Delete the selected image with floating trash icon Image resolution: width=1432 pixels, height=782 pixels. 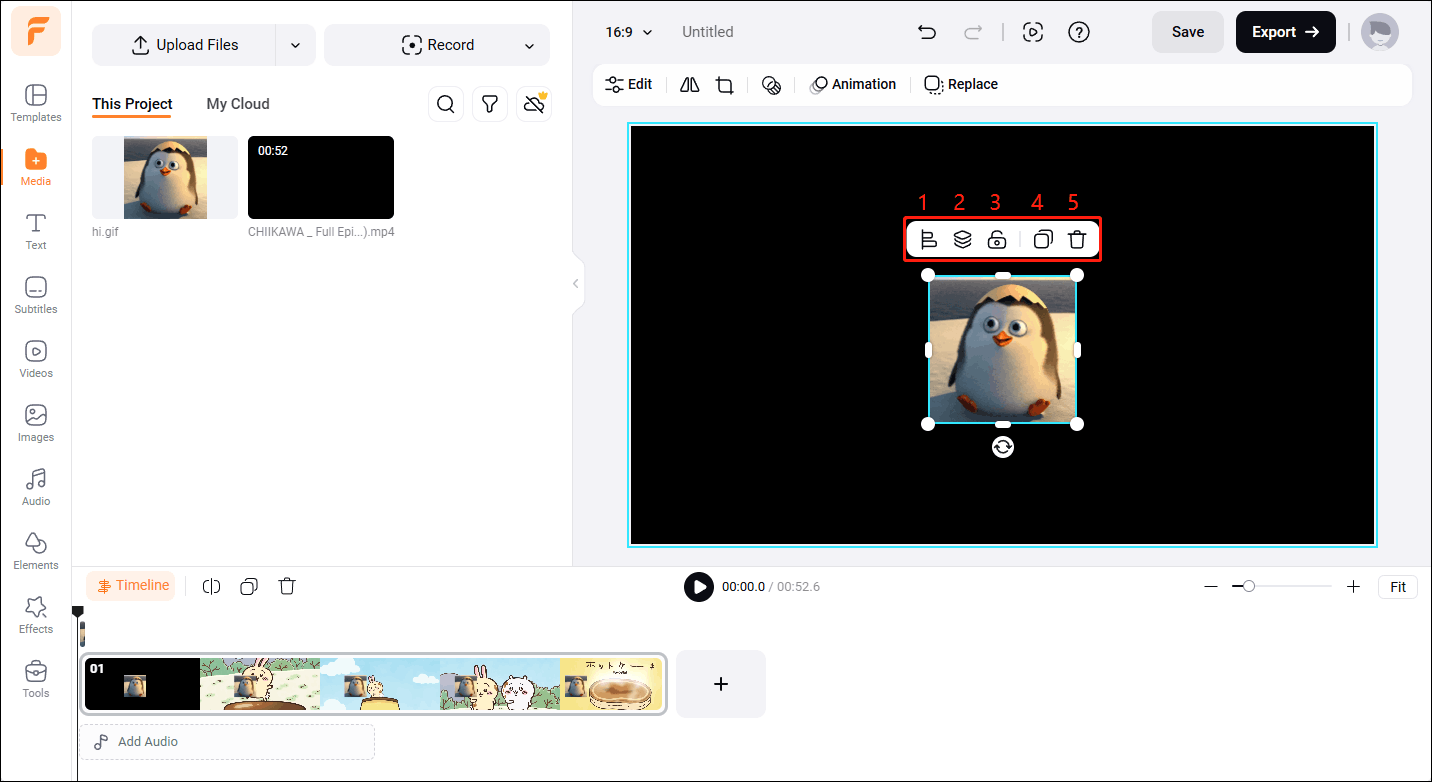click(x=1077, y=240)
